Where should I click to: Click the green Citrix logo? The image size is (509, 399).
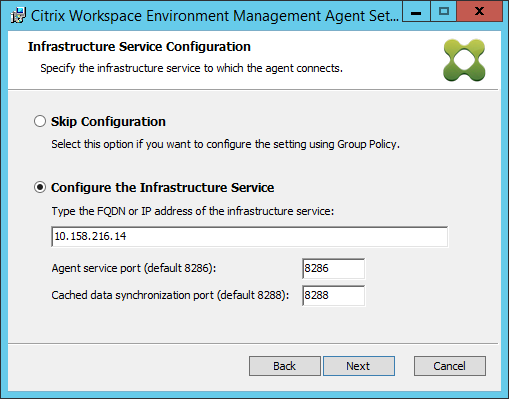click(x=464, y=60)
